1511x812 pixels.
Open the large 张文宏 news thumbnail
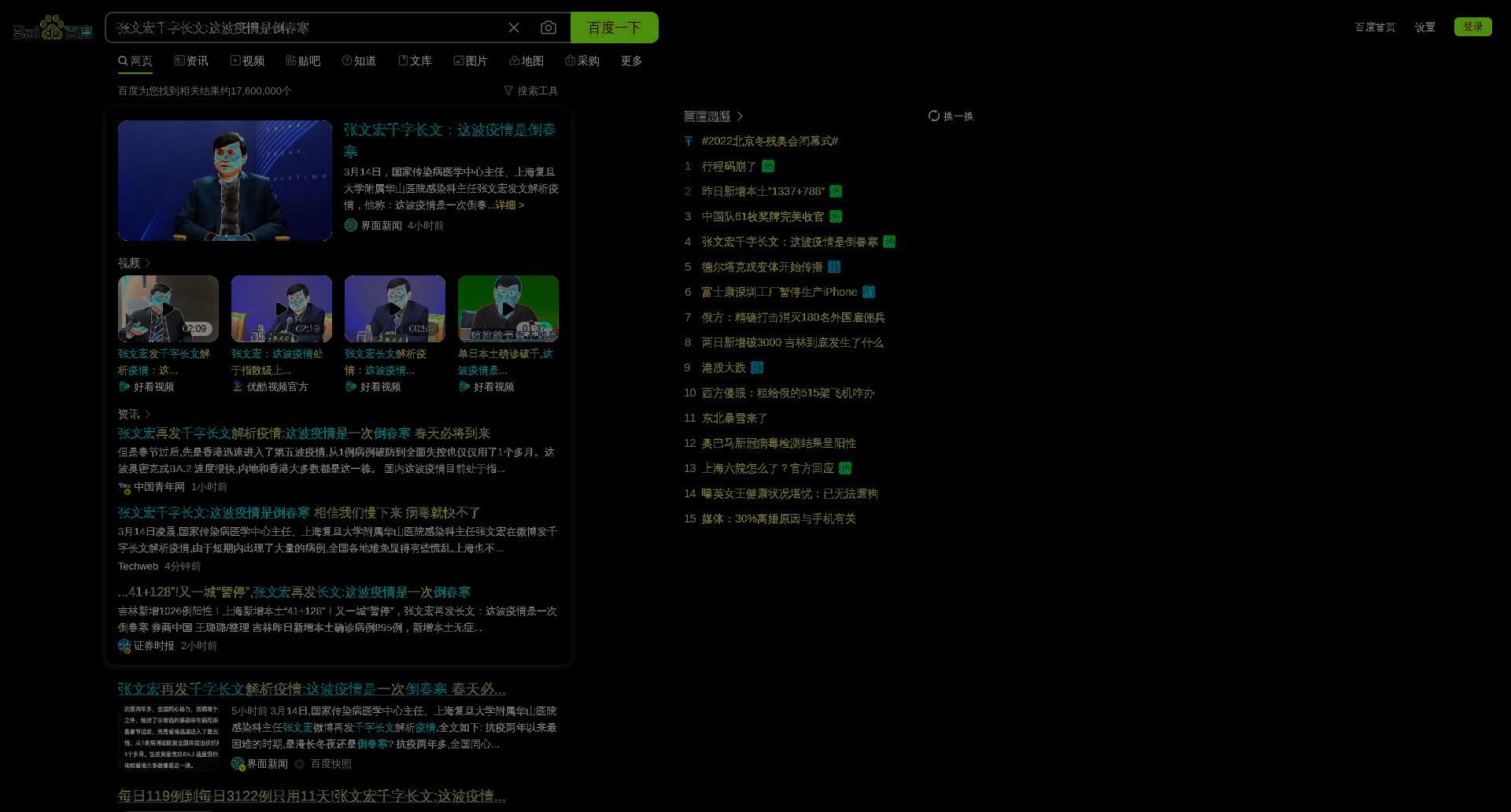(x=225, y=180)
